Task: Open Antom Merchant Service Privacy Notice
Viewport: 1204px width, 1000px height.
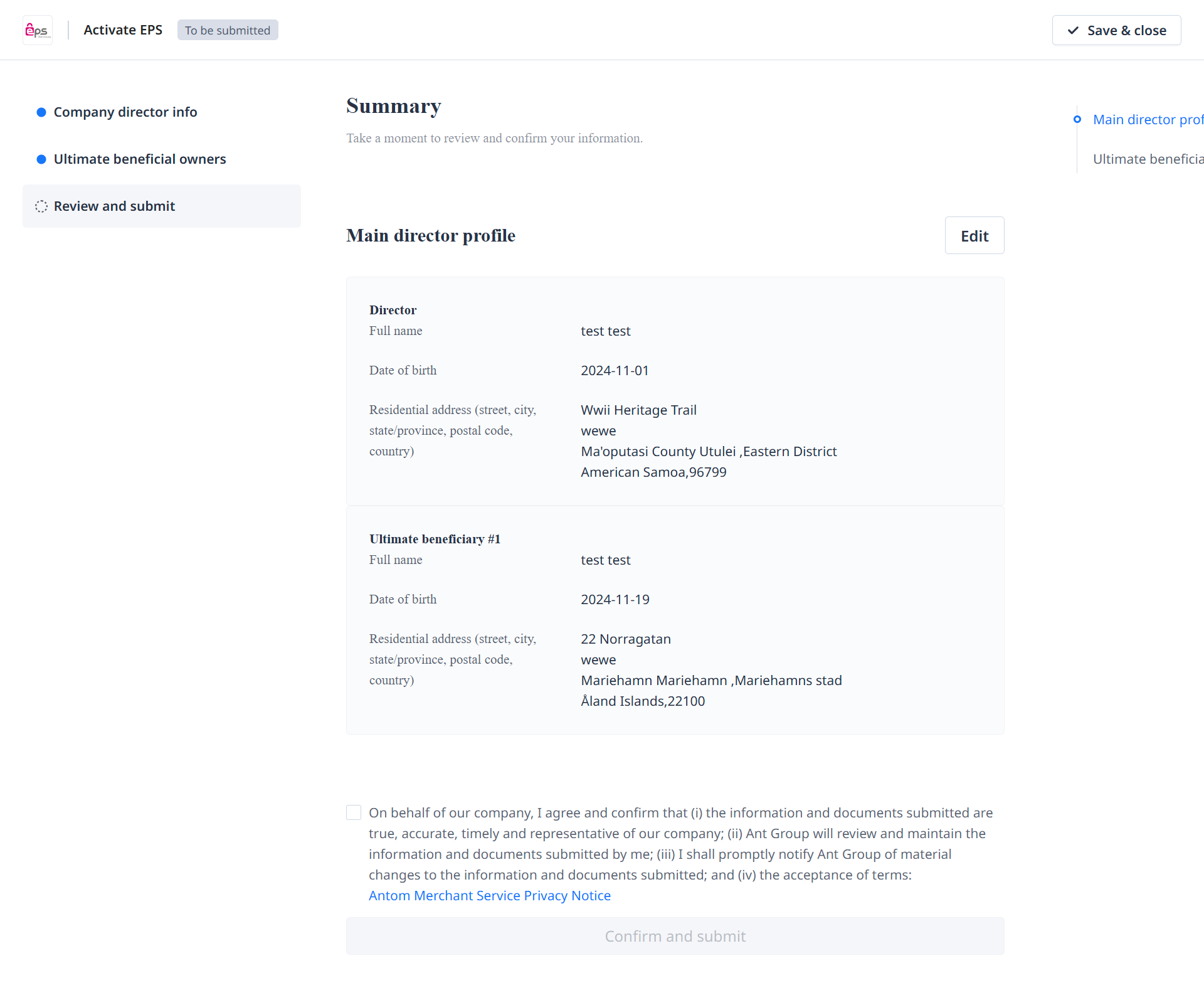Action: [x=489, y=895]
